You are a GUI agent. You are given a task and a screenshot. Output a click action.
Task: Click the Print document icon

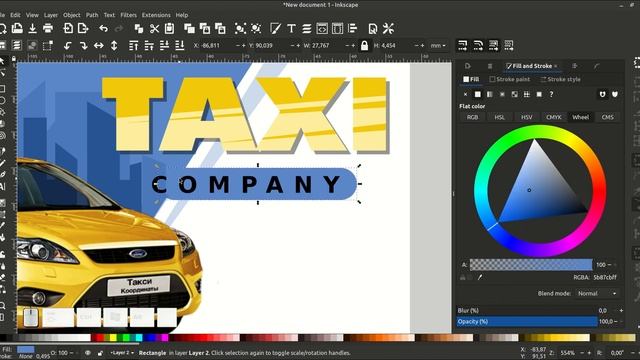[48, 28]
